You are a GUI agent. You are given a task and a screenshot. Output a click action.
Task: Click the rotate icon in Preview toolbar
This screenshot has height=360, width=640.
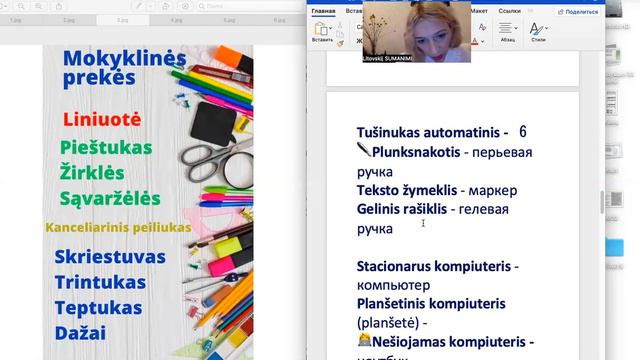coord(166,6)
